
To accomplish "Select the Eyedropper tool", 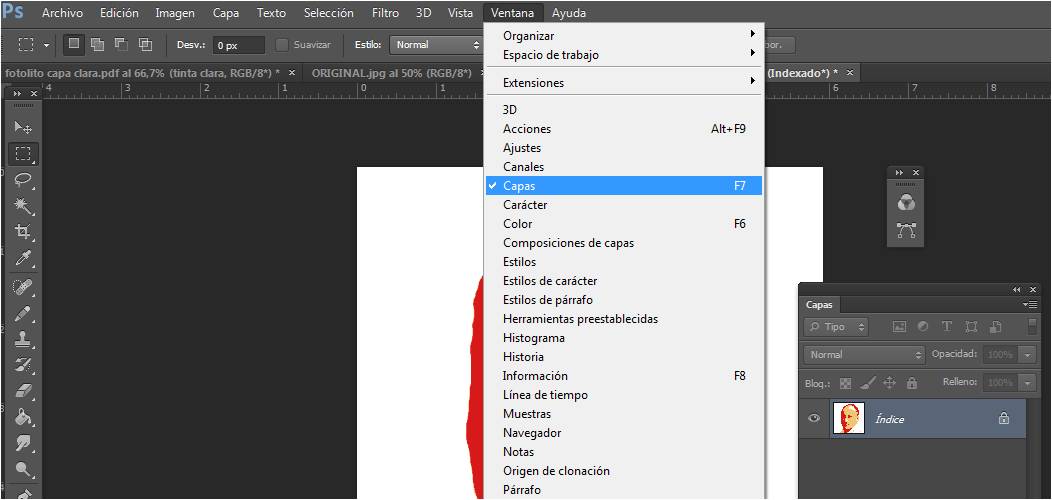I will pos(23,259).
